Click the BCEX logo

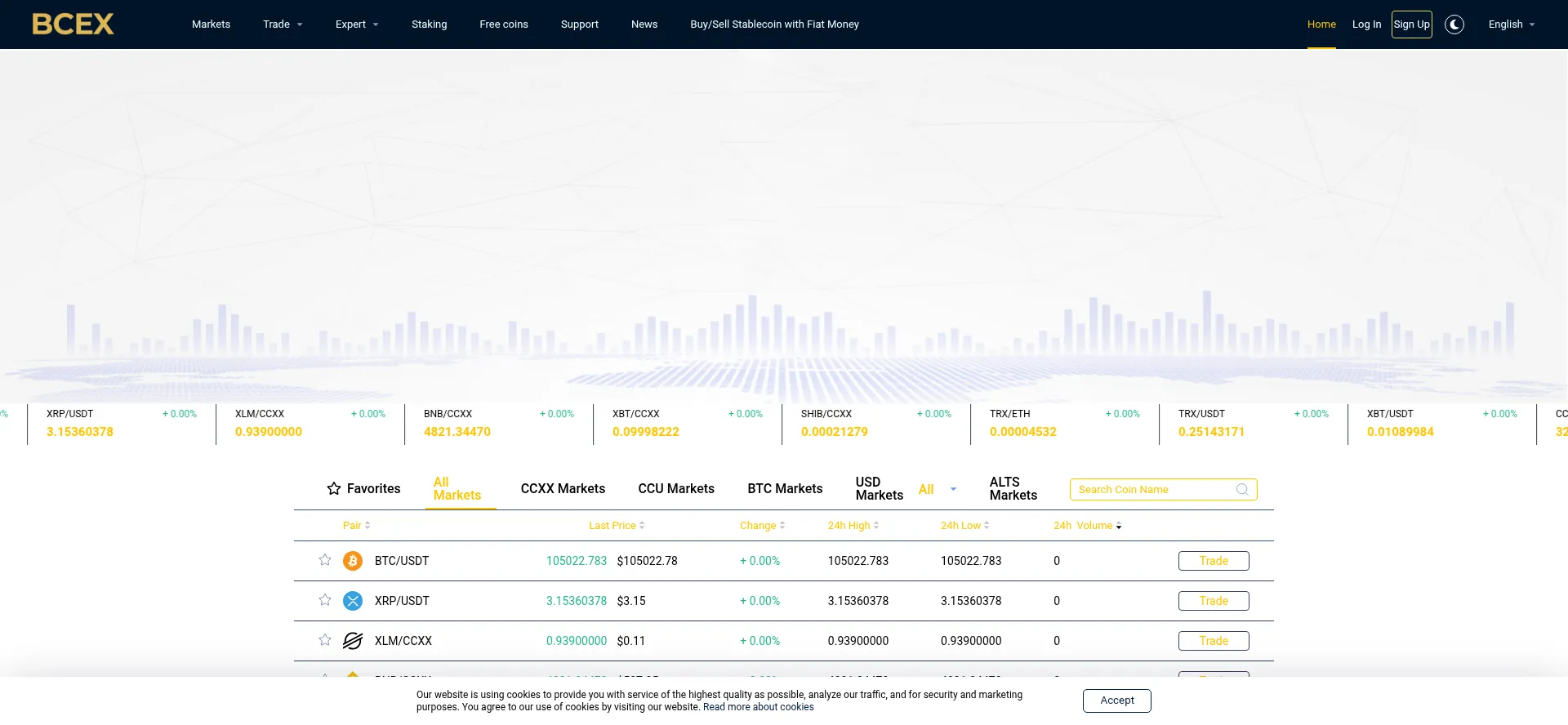click(73, 24)
